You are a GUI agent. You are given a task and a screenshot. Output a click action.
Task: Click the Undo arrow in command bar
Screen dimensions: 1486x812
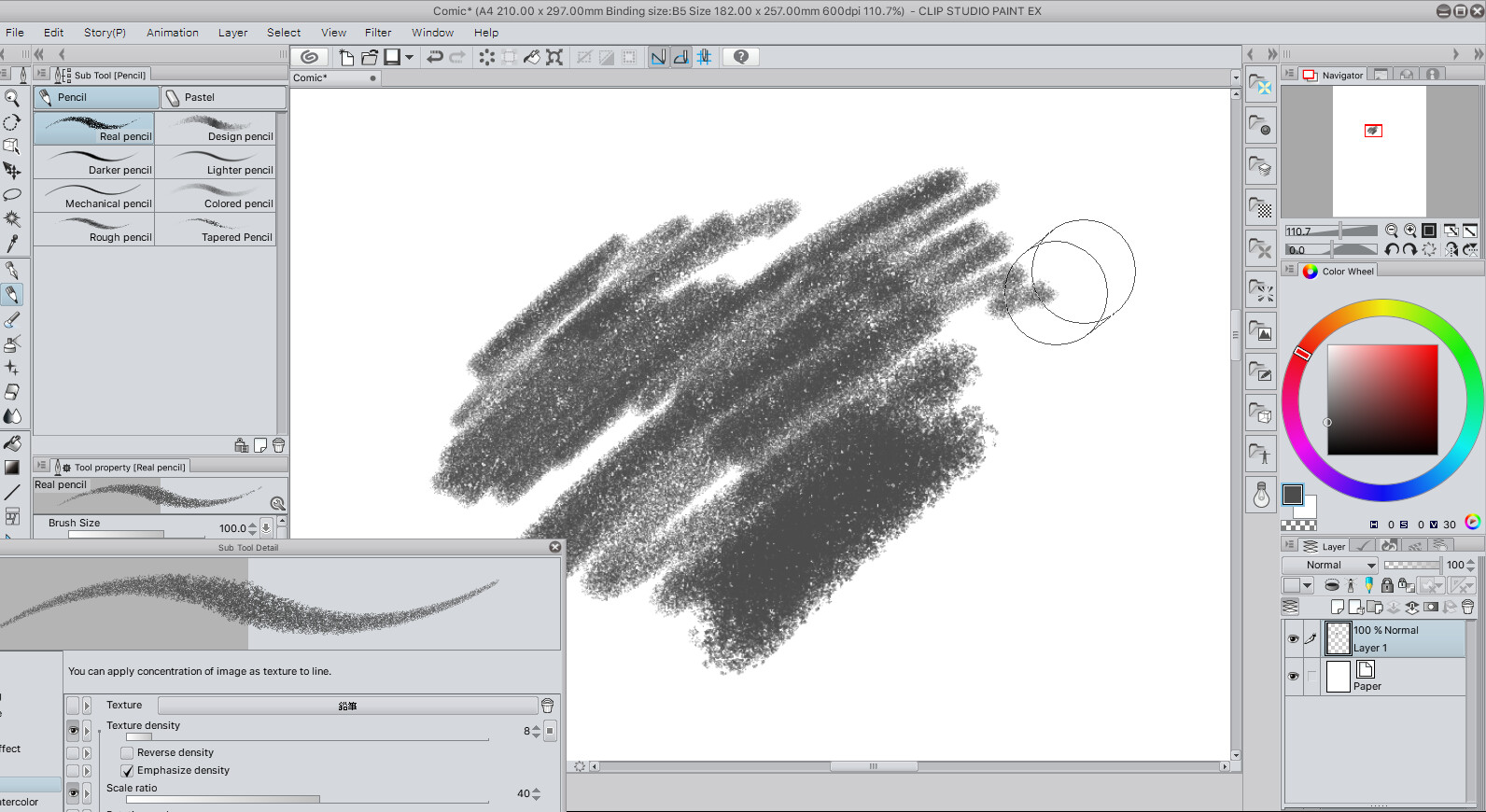point(435,57)
